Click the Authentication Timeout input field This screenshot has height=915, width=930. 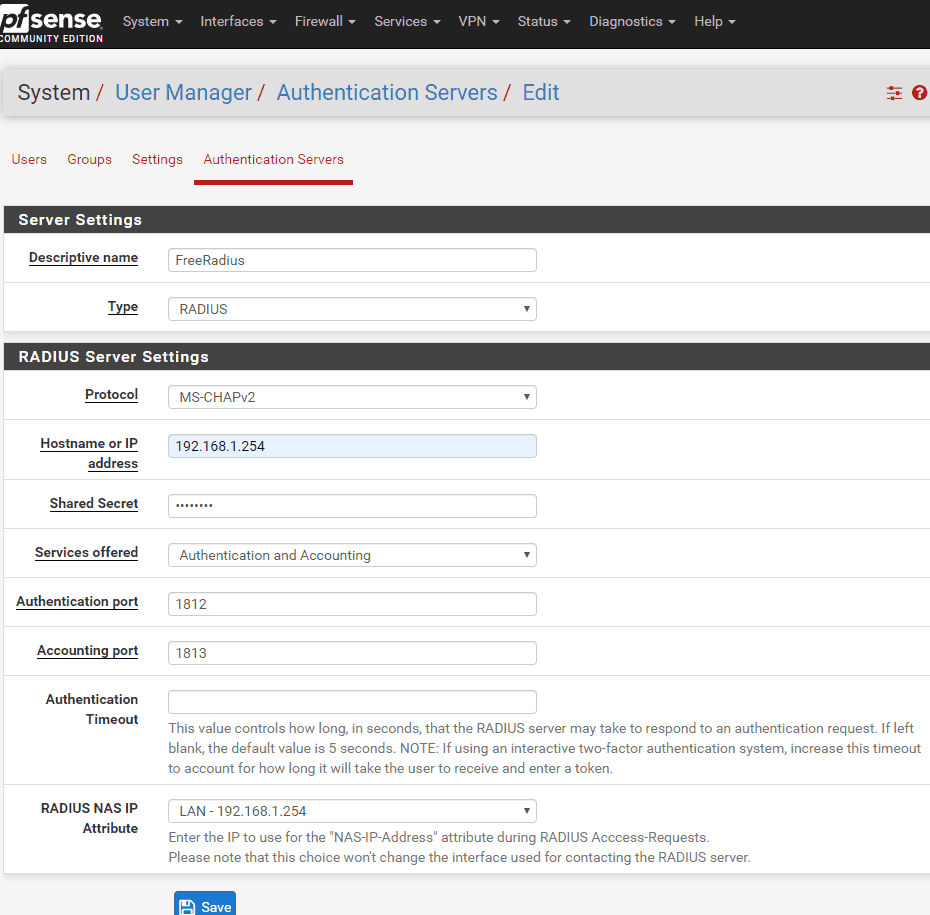tap(352, 702)
